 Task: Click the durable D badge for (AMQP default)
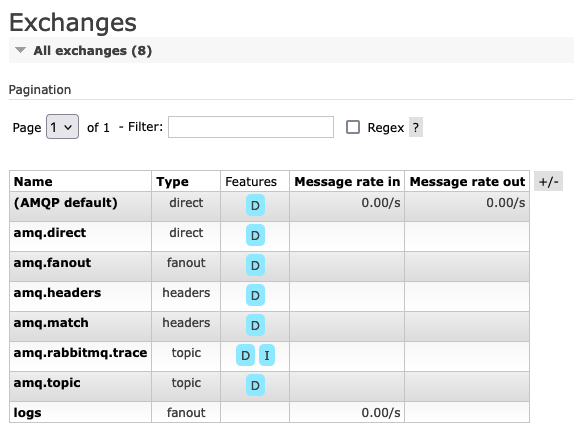[255, 205]
